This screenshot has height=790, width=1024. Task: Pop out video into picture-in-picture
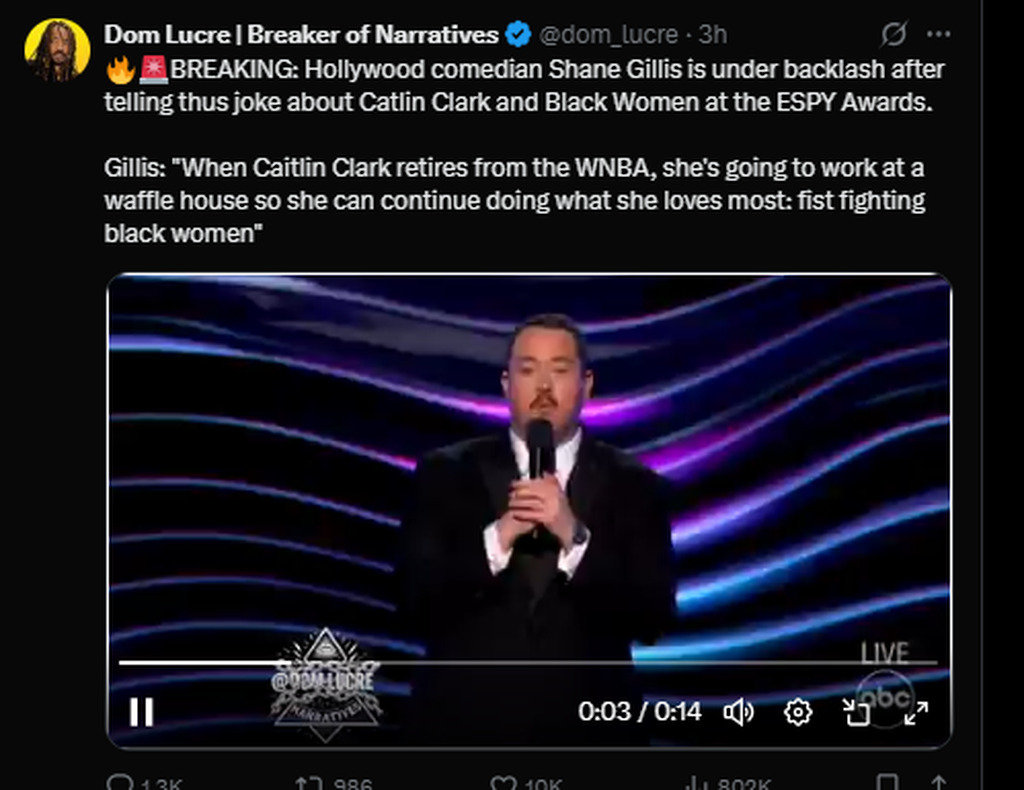(856, 712)
